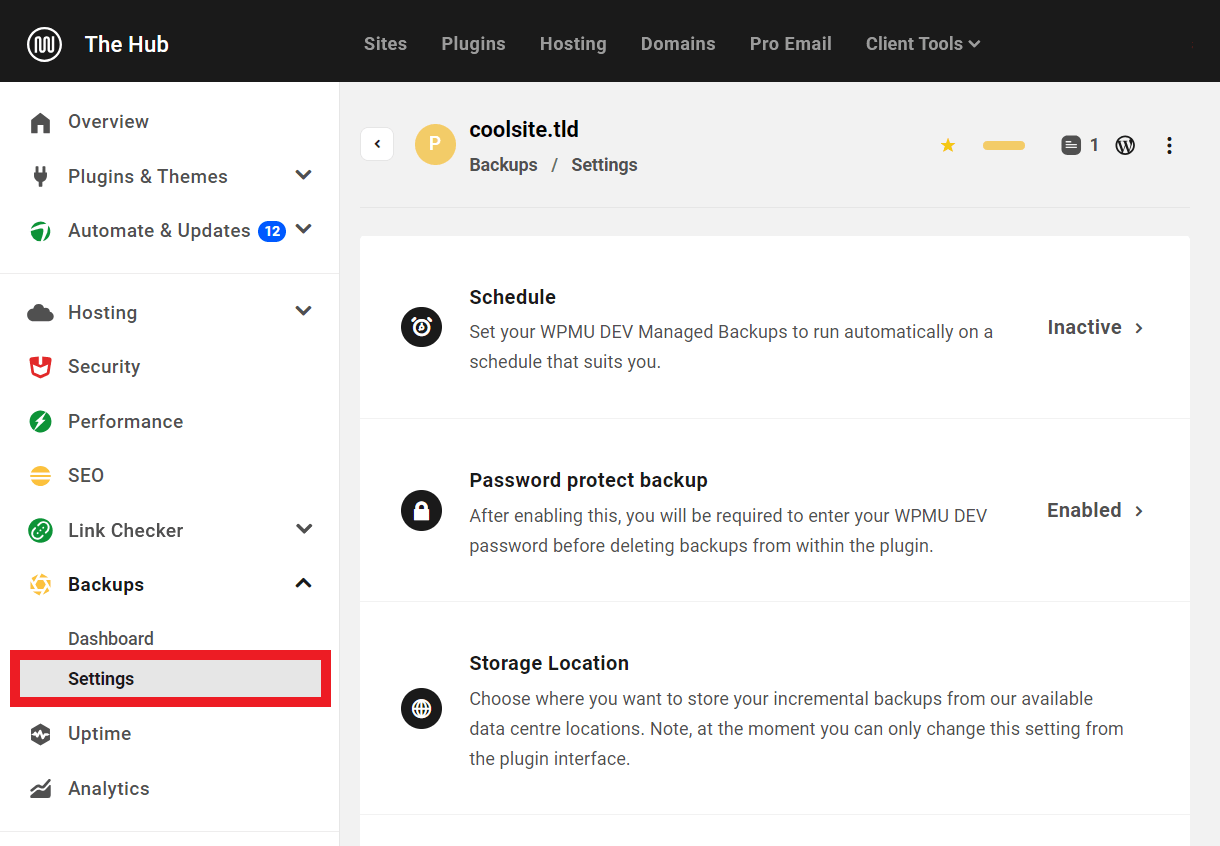The image size is (1220, 846).
Task: Click the notes icon showing count 1
Action: 1069,144
